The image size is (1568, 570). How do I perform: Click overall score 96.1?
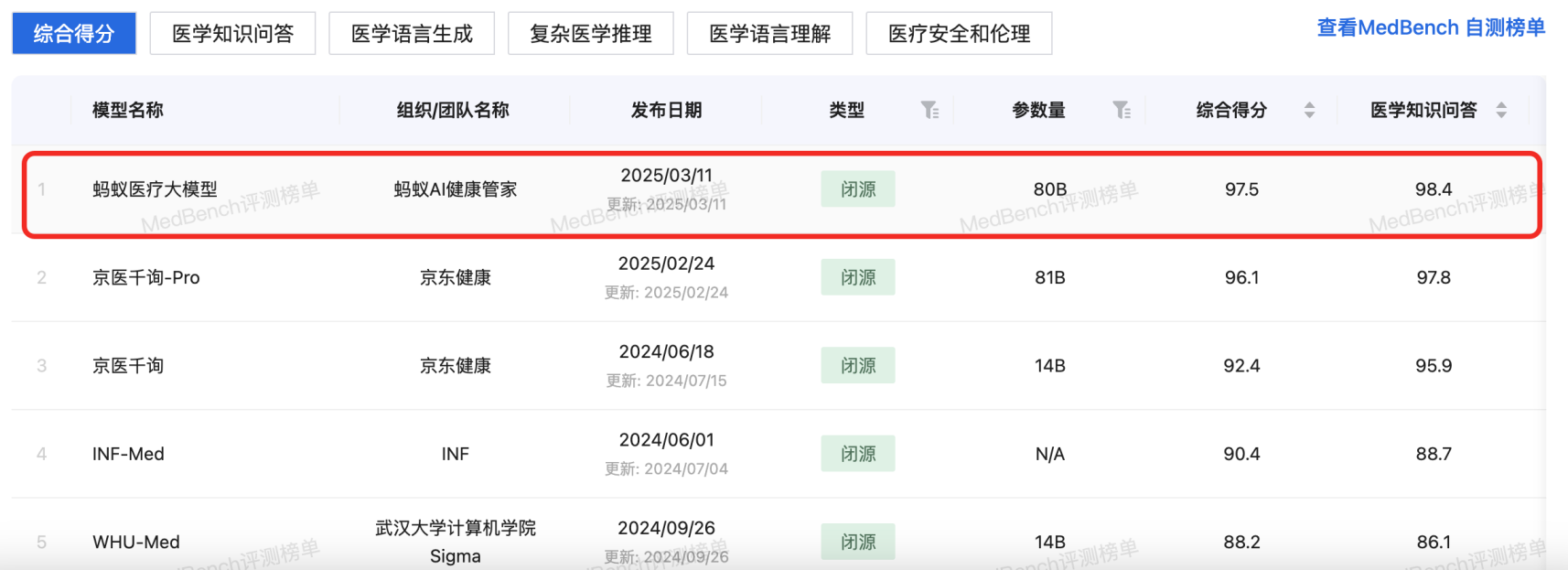coord(1241,277)
